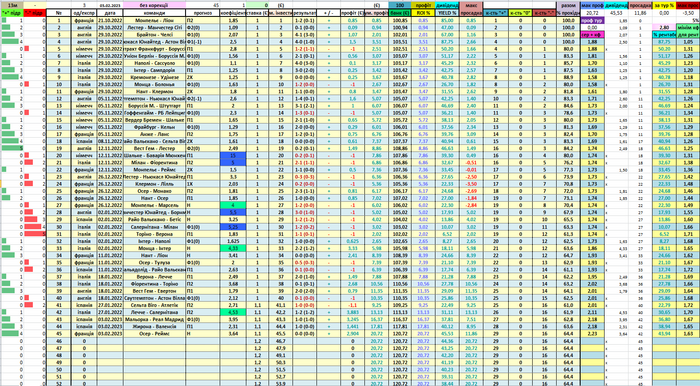Click the 'Монпельє - Реймс' cell
Screen dimensions: 700x386
(154, 170)
